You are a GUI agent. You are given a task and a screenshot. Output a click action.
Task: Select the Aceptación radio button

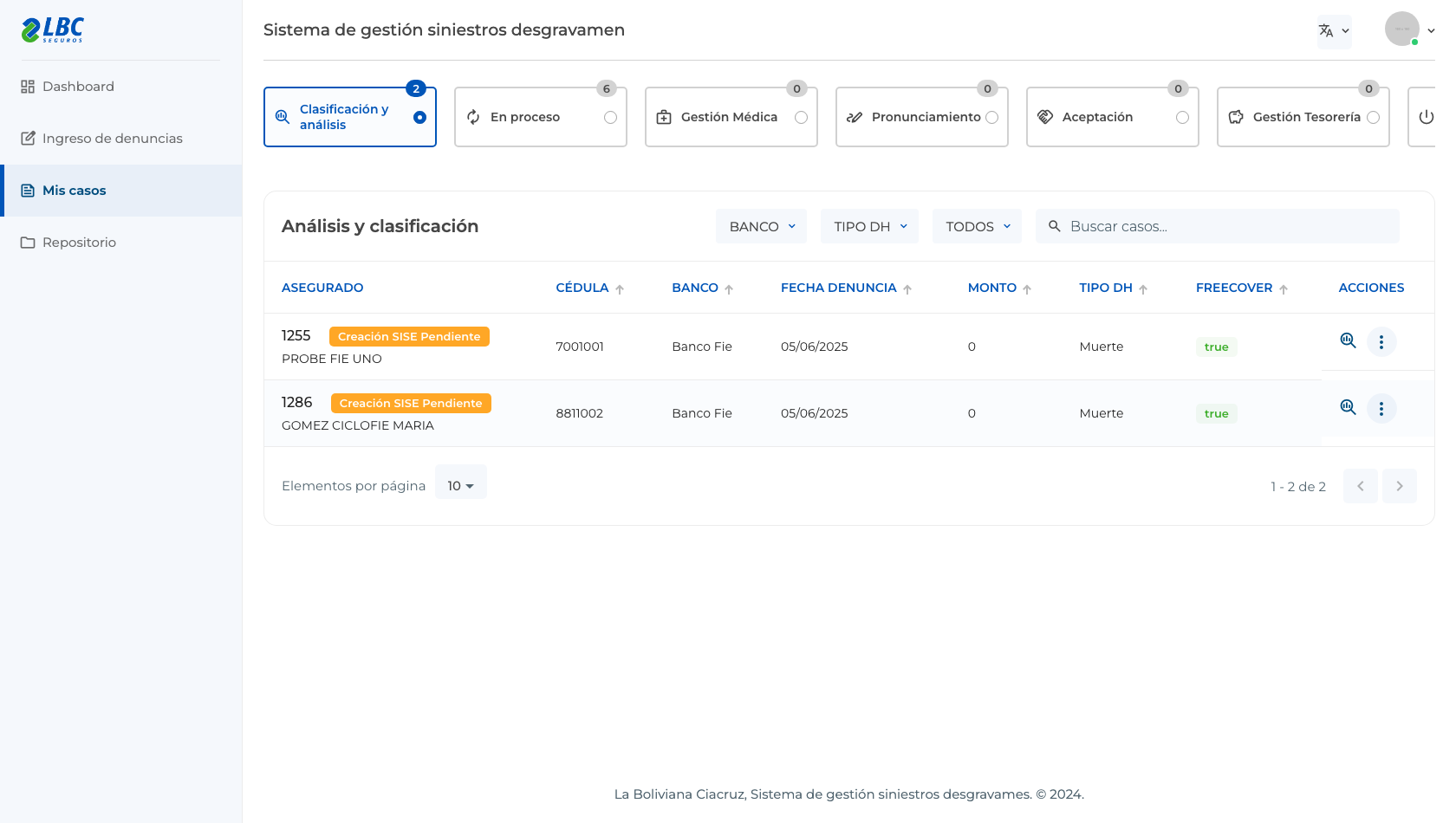tap(1182, 118)
